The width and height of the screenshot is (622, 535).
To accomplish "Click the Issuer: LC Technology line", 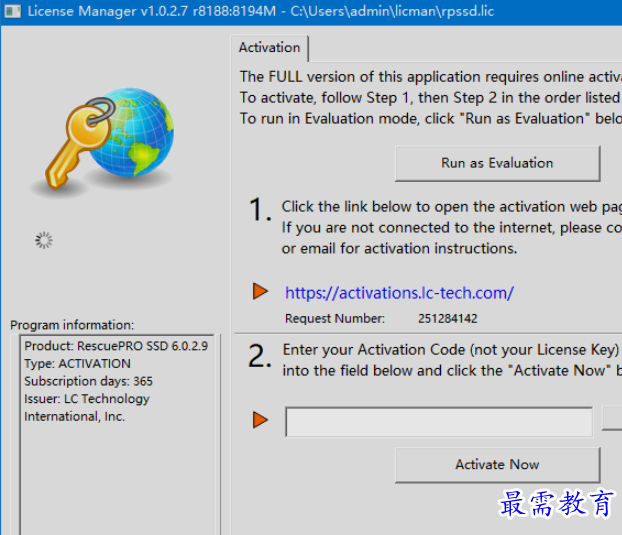I will point(87,399).
